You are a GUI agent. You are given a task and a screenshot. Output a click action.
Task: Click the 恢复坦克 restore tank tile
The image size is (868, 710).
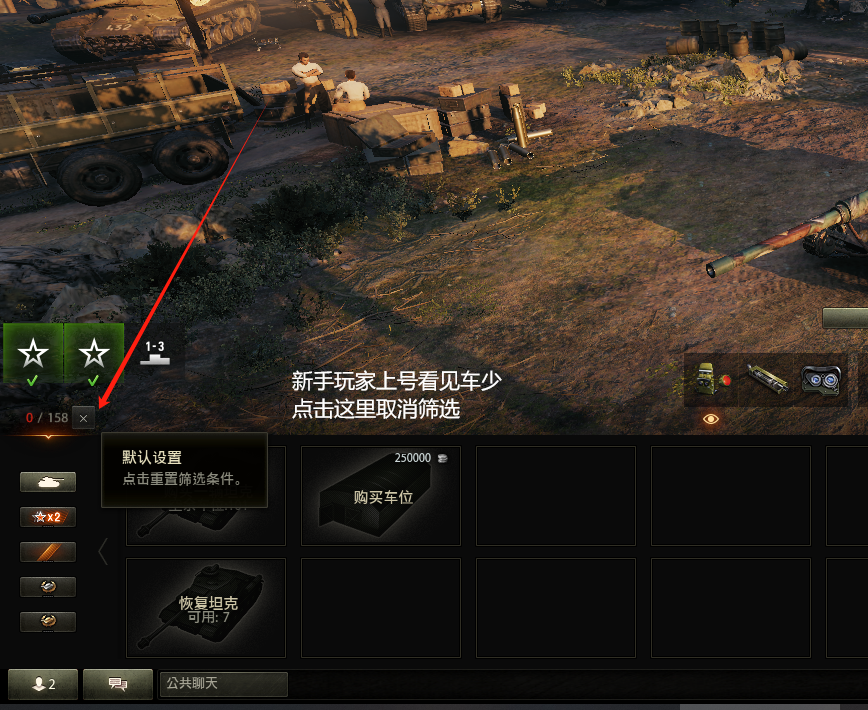tap(206, 608)
